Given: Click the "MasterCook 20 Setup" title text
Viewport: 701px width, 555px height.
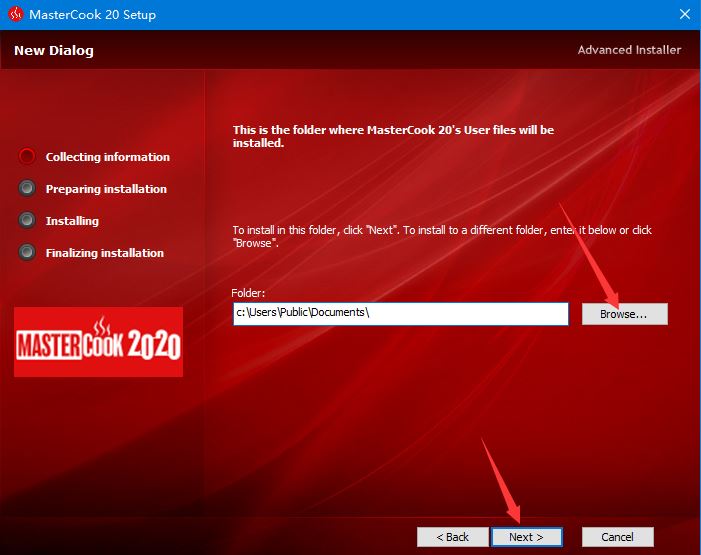Looking at the screenshot, I should pos(93,15).
